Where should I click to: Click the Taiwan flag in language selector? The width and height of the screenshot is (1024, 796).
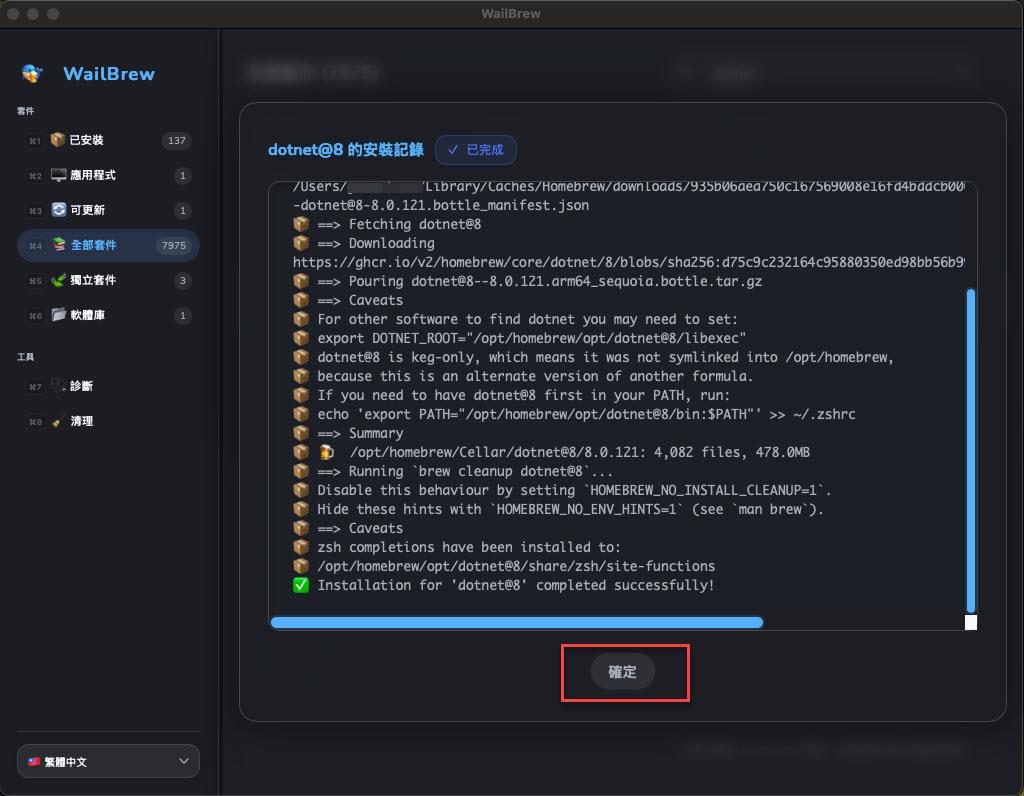35,762
